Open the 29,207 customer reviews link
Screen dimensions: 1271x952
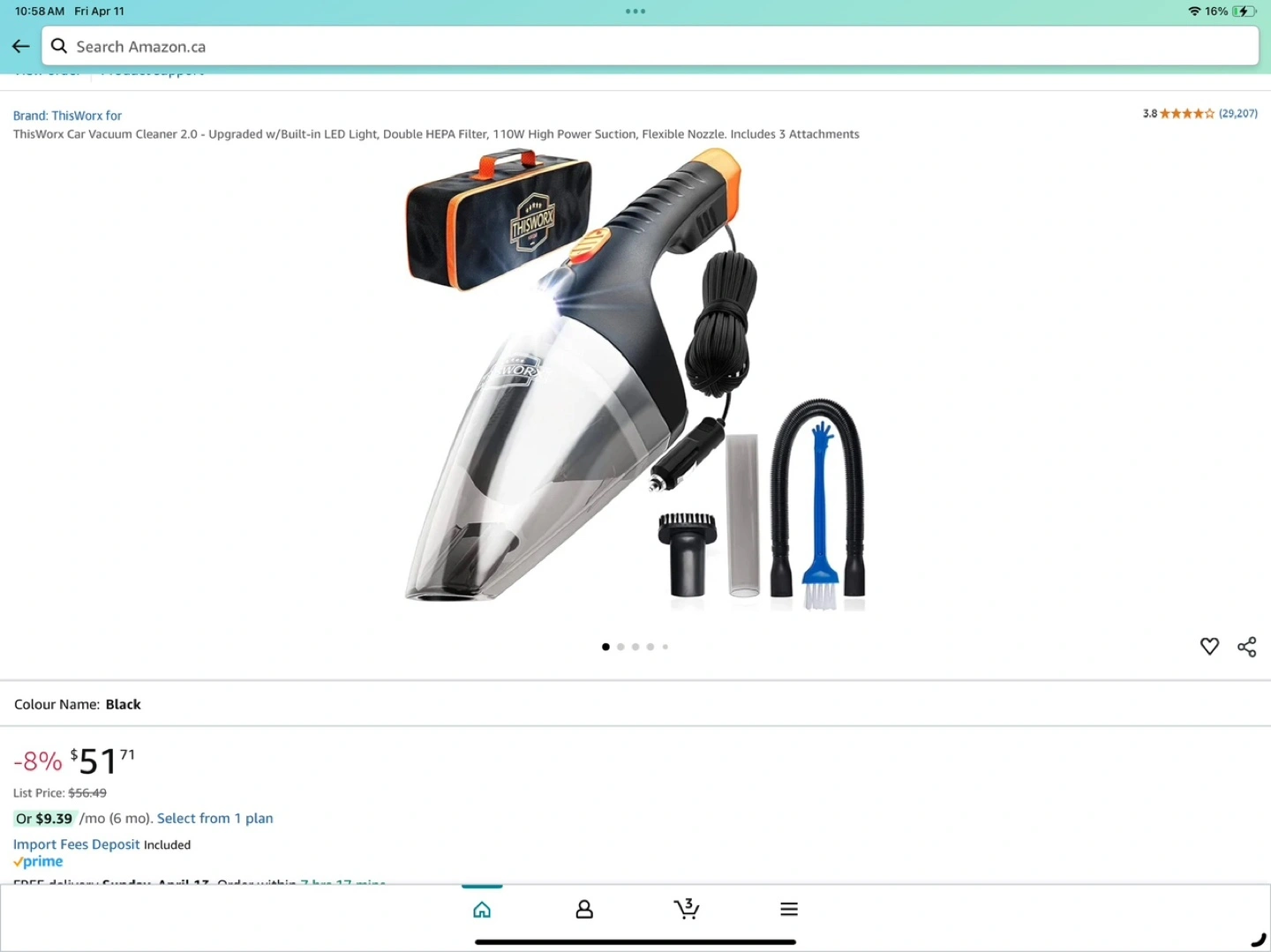pyautogui.click(x=1237, y=114)
